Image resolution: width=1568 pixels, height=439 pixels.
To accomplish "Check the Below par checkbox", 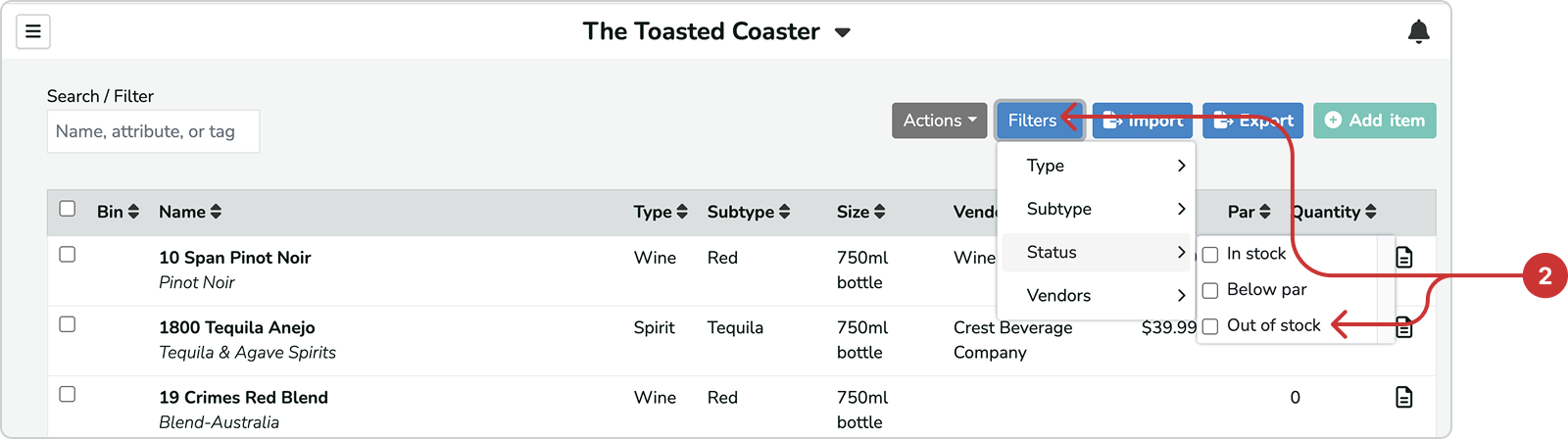I will [1210, 291].
